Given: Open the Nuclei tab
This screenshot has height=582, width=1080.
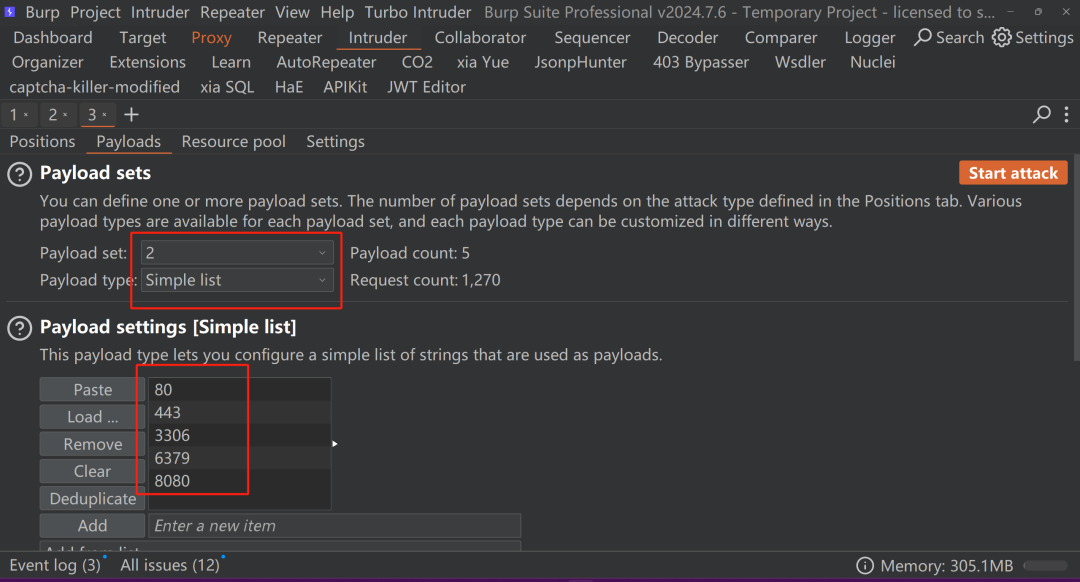Looking at the screenshot, I should 873,63.
